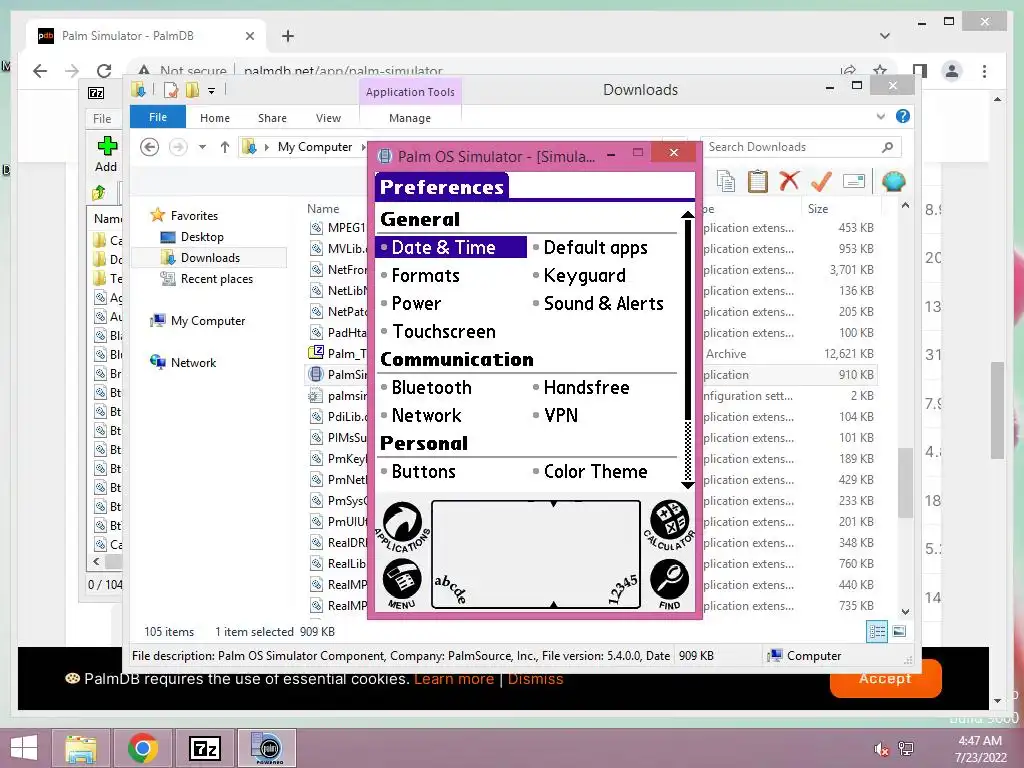The width and height of the screenshot is (1024, 768).
Task: Click the Explorer up-one-level arrow
Action: coord(225,147)
